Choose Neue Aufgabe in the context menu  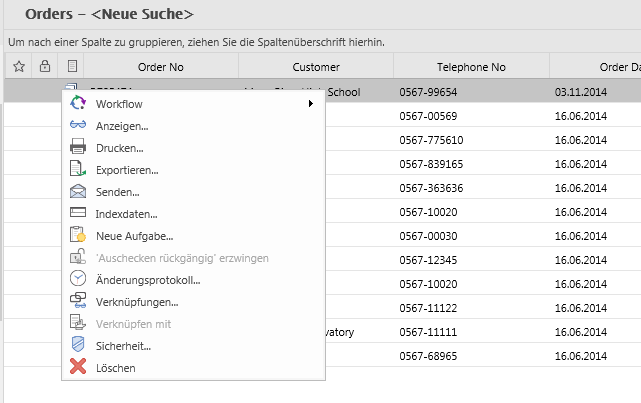(x=135, y=236)
